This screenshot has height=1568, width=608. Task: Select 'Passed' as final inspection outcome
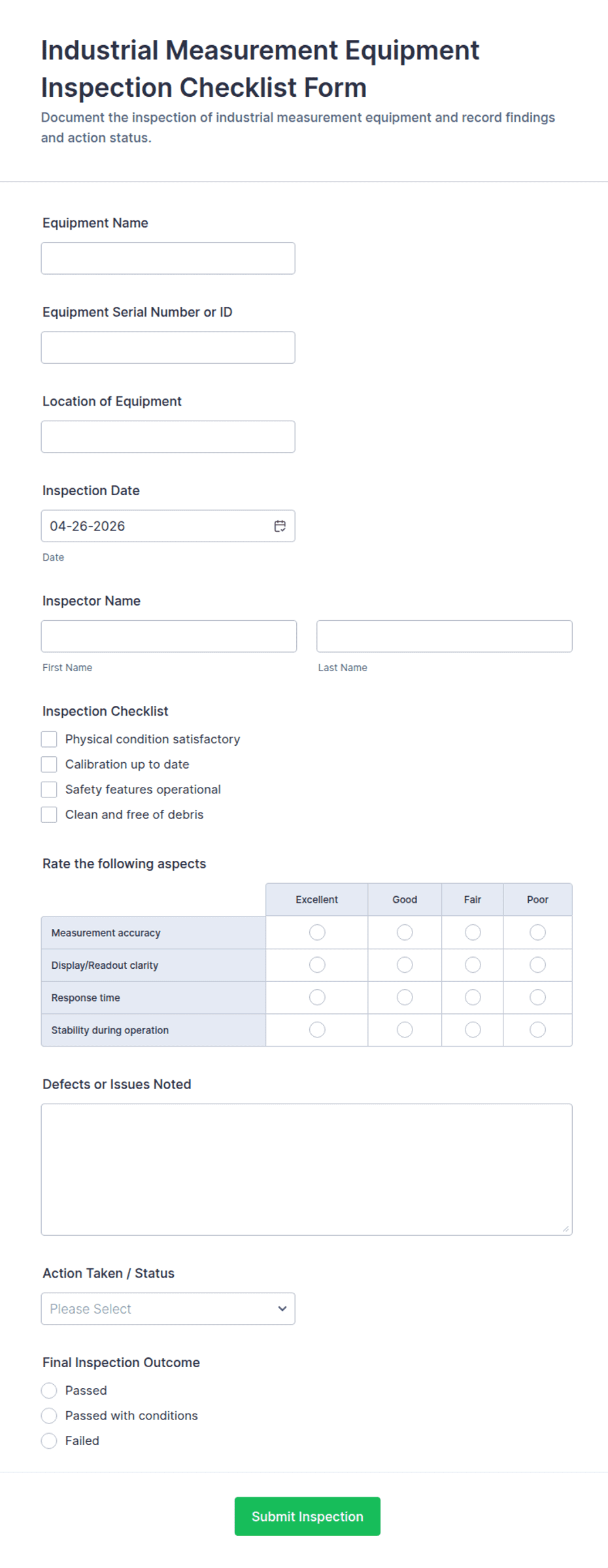coord(49,1390)
